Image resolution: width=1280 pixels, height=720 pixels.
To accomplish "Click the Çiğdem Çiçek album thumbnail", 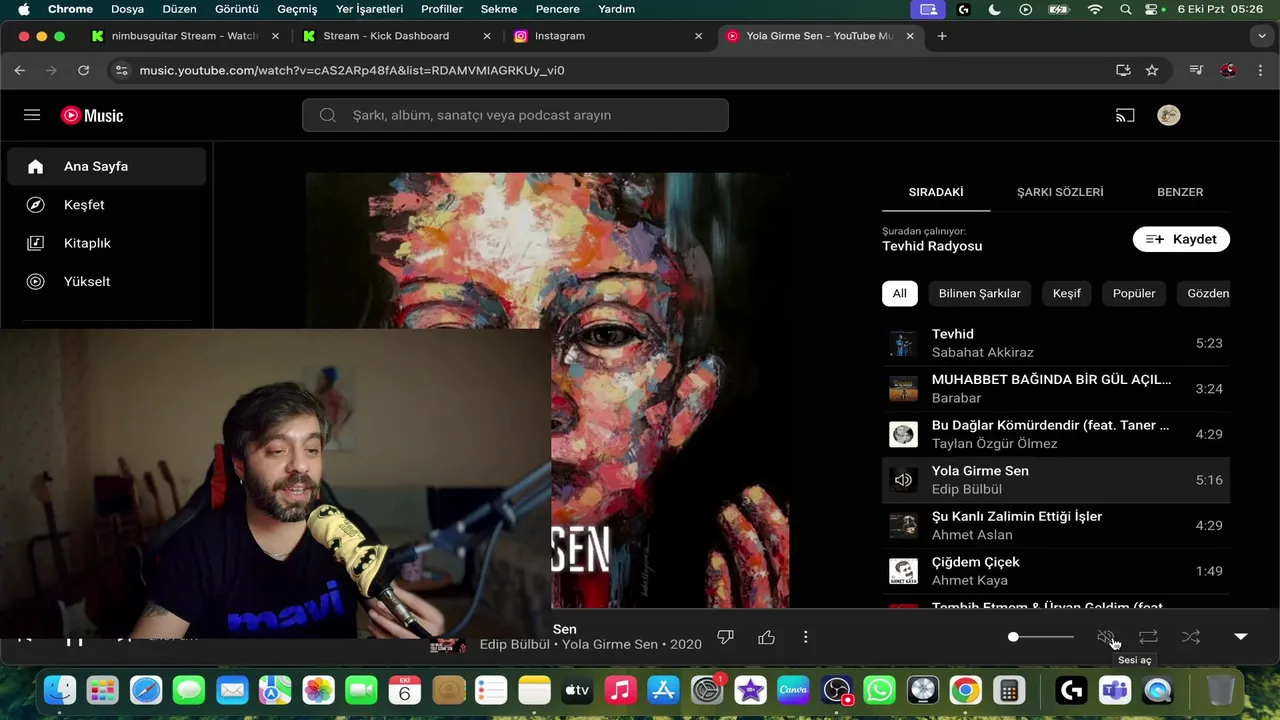I will click(x=903, y=571).
